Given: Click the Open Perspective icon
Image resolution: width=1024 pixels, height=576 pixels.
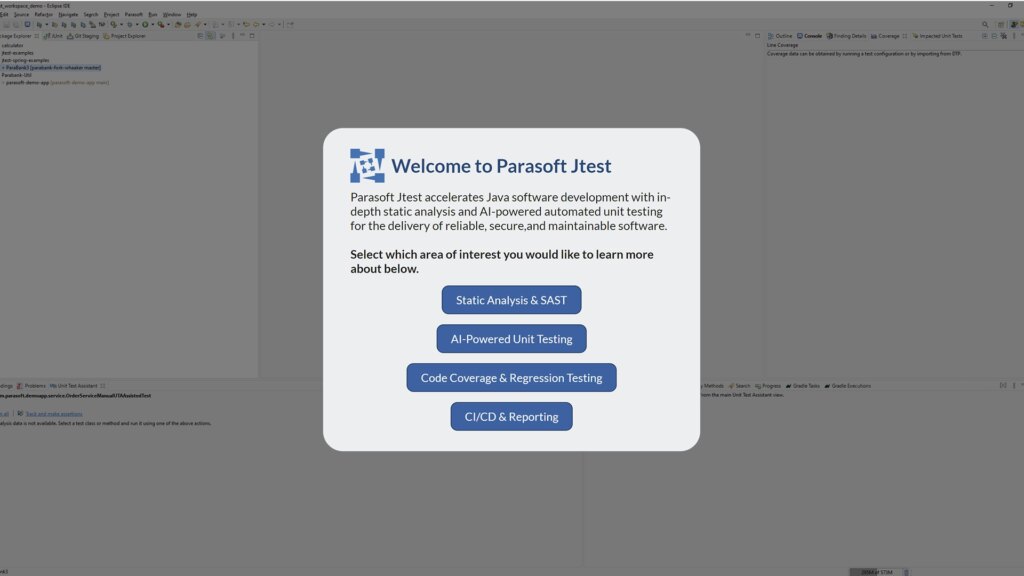Looking at the screenshot, I should [x=1000, y=25].
